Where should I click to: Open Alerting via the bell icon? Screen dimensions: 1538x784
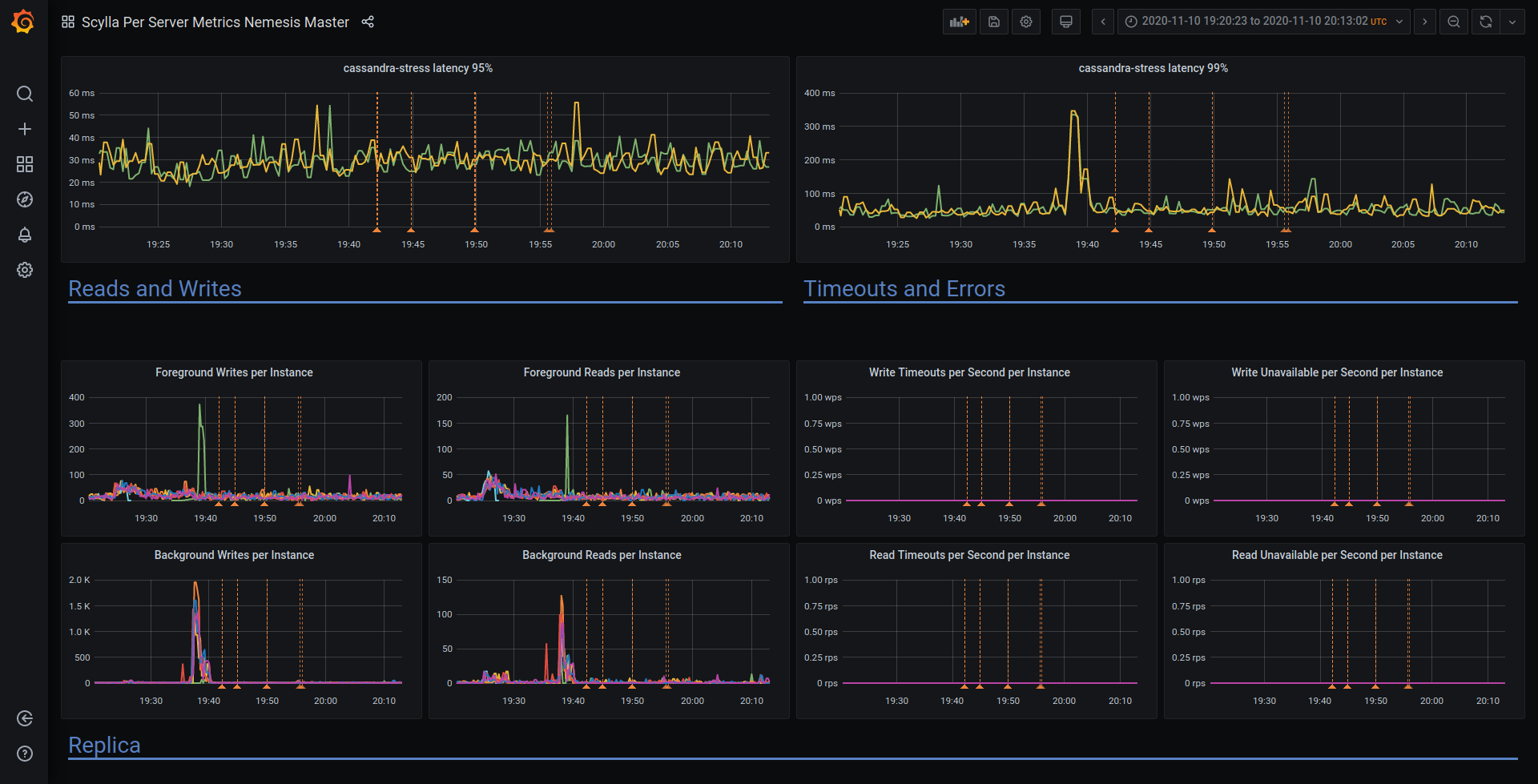point(24,235)
